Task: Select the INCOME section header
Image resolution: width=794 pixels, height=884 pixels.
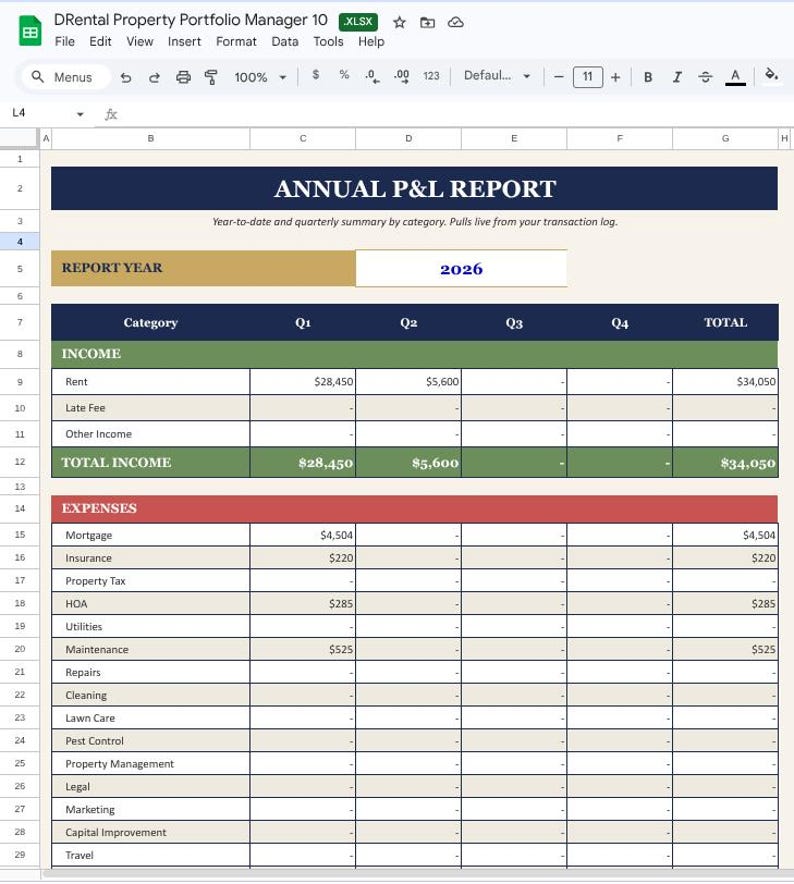Action: pyautogui.click(x=414, y=354)
